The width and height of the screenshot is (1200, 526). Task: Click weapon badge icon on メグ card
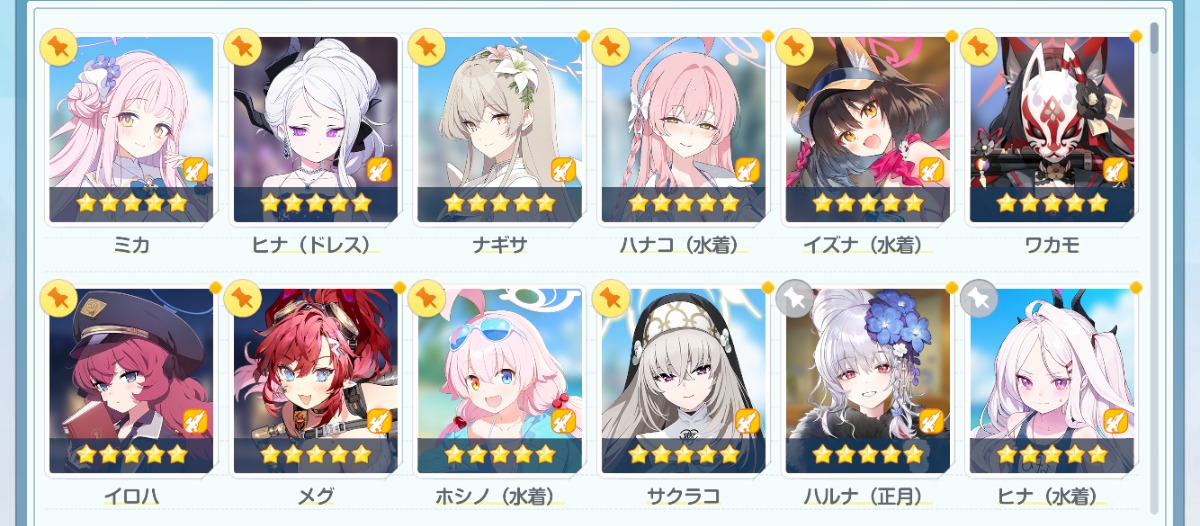[x=379, y=422]
